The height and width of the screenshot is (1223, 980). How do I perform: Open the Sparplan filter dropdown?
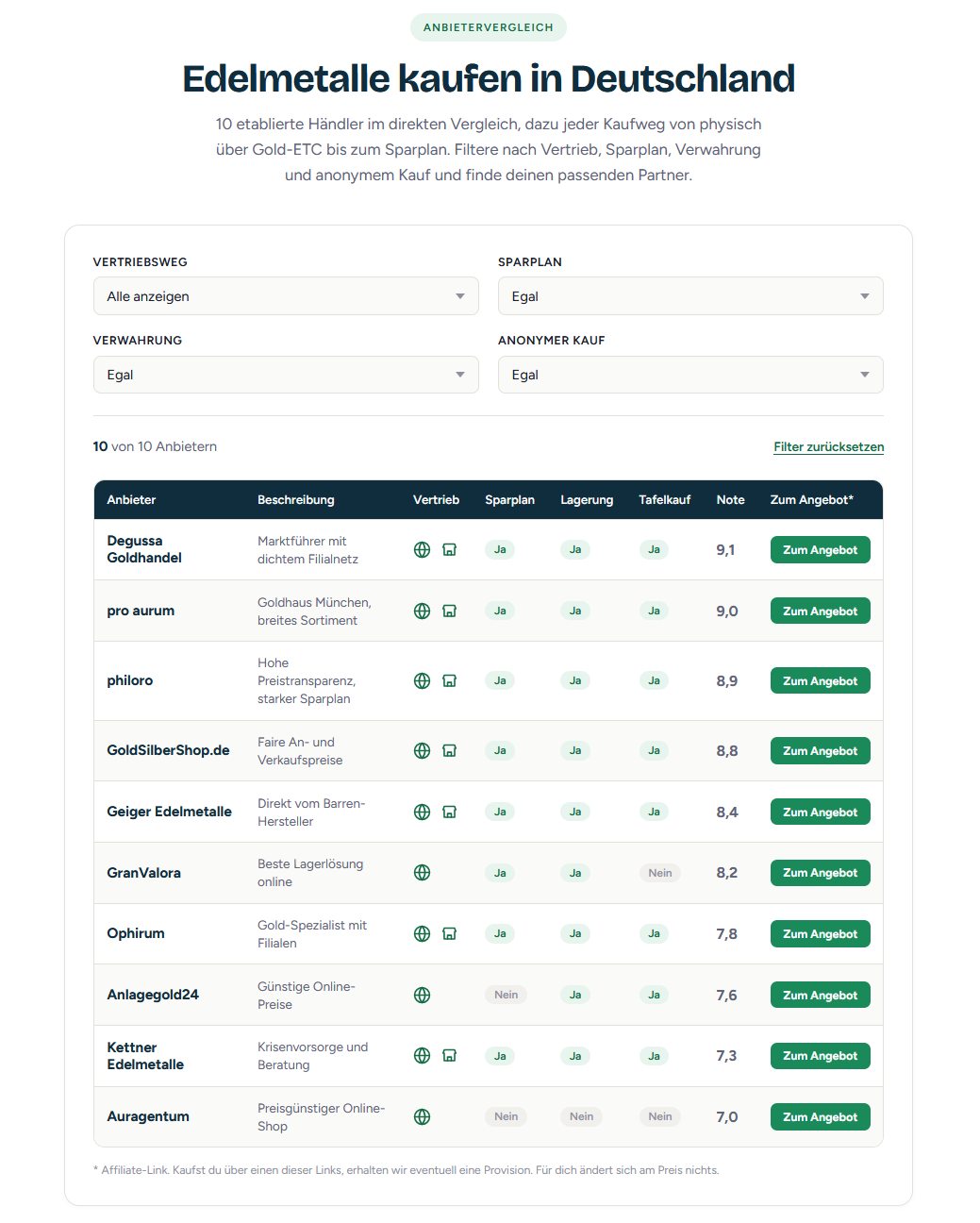[690, 296]
